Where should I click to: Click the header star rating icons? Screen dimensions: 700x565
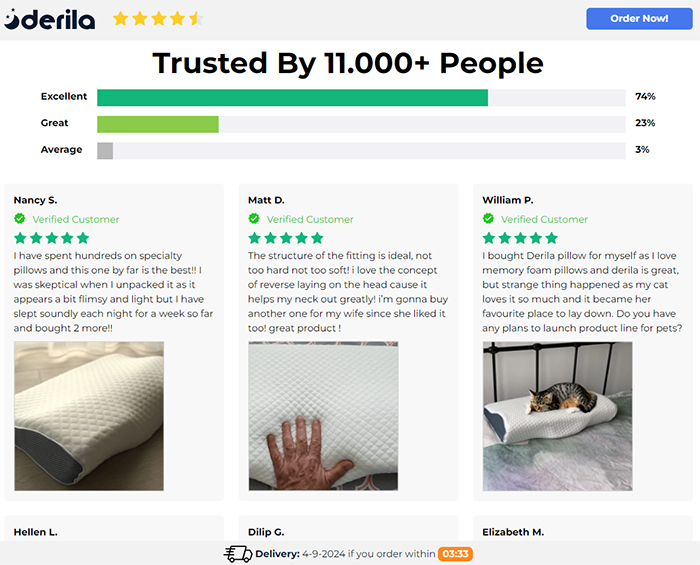tap(157, 19)
